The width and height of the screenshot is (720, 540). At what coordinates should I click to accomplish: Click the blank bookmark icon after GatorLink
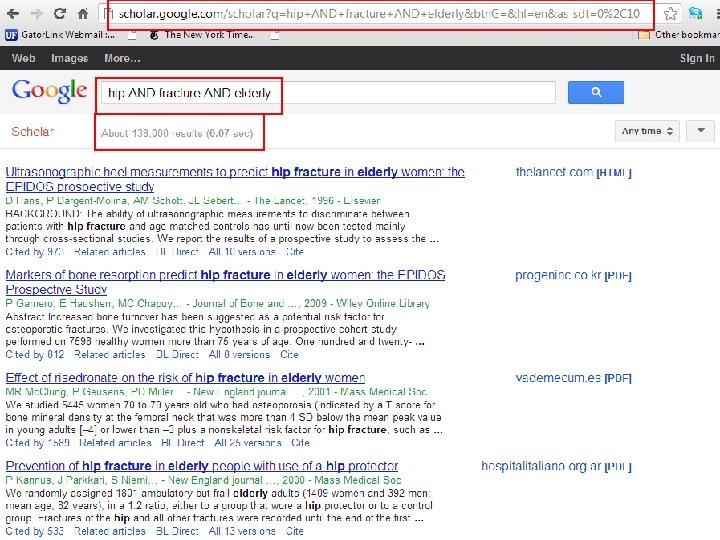132,35
